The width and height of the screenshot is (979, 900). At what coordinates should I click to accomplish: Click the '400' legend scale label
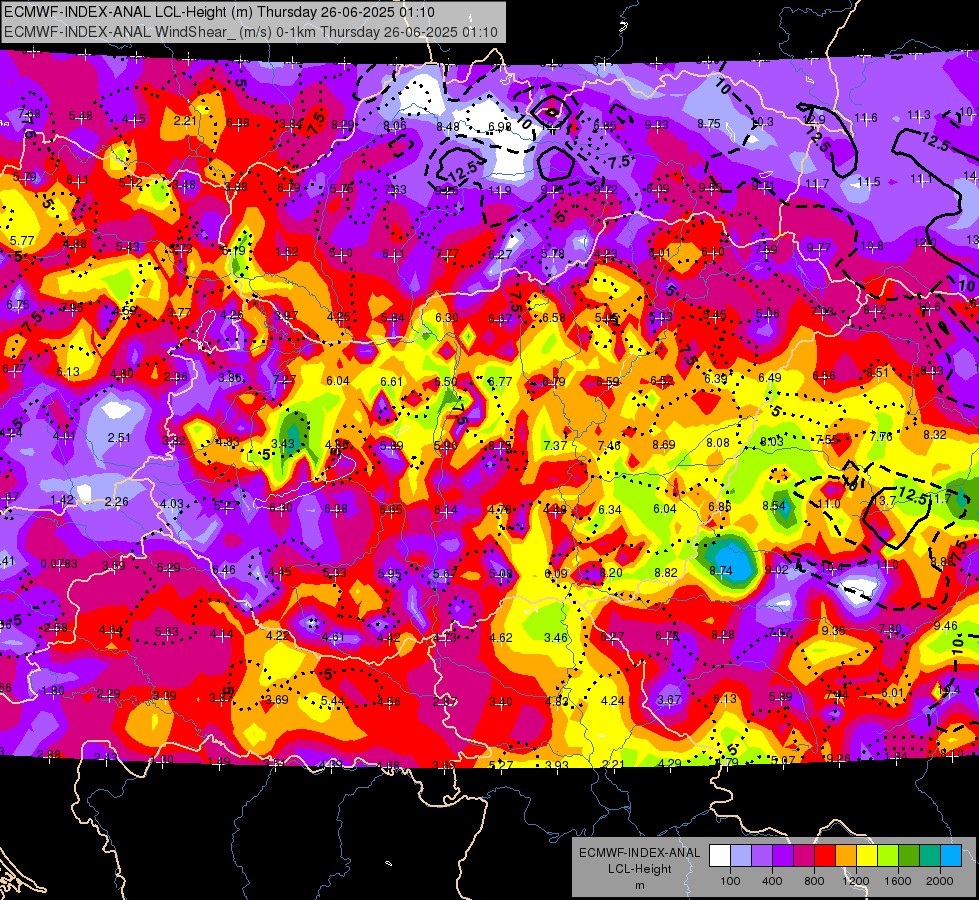pos(772,881)
